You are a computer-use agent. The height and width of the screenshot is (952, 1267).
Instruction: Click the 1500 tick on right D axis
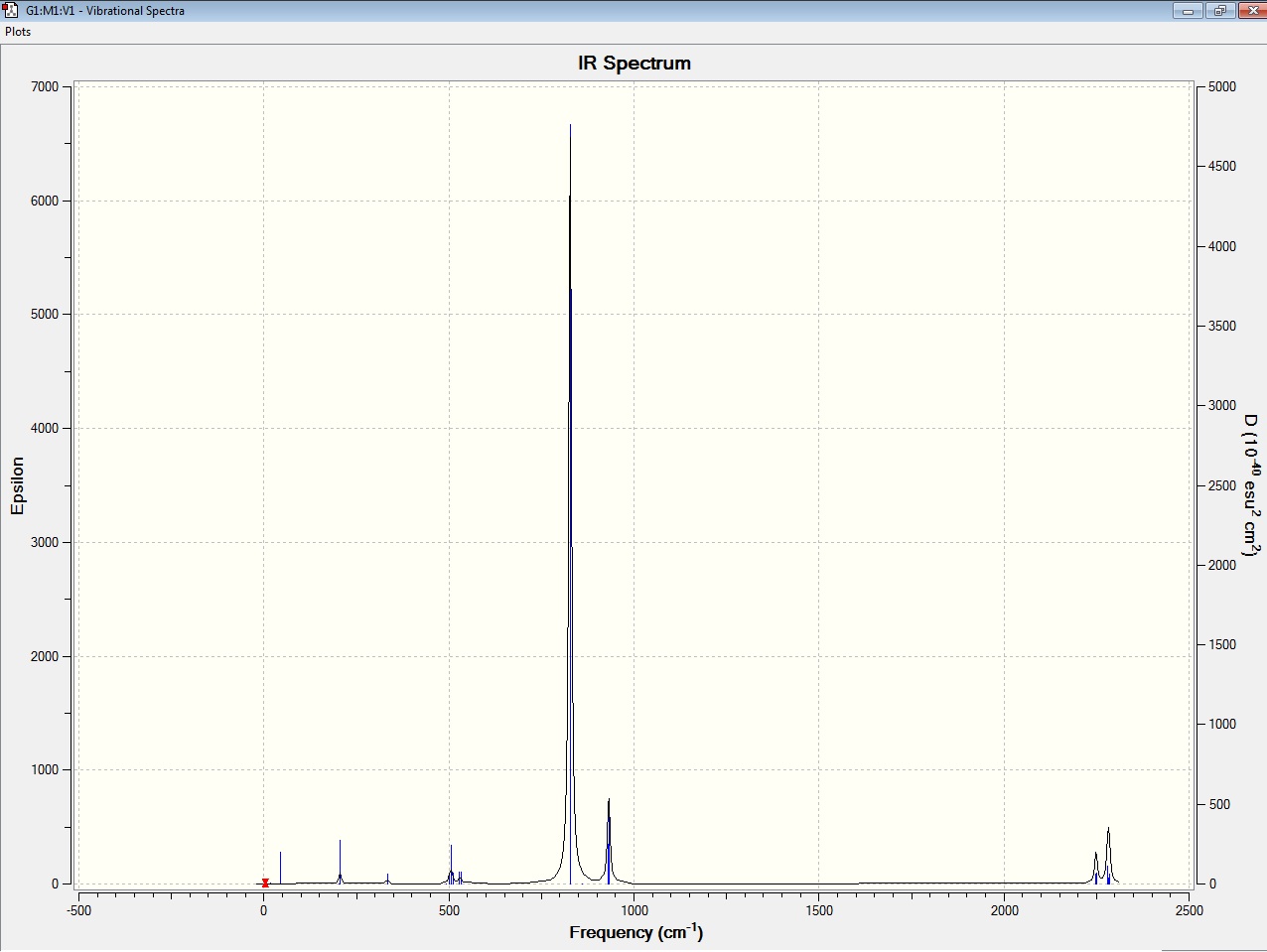(1222, 645)
